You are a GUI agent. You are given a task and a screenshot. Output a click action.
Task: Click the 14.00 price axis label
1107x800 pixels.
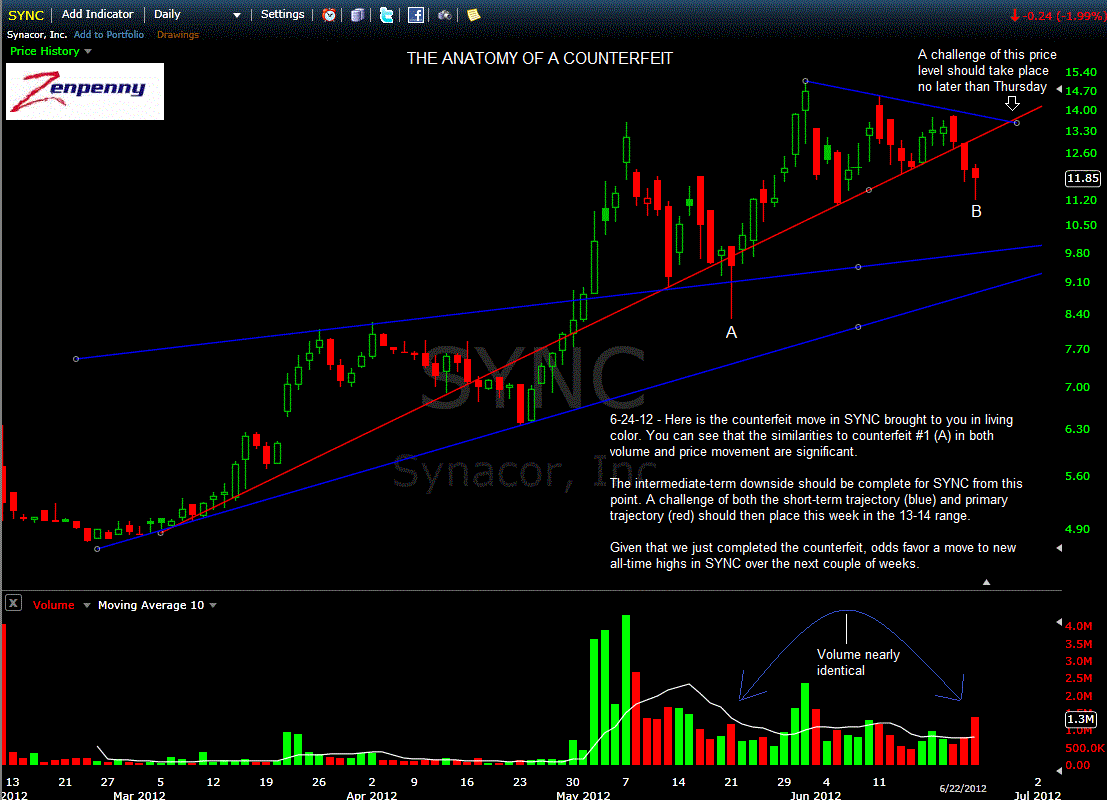click(x=1081, y=110)
